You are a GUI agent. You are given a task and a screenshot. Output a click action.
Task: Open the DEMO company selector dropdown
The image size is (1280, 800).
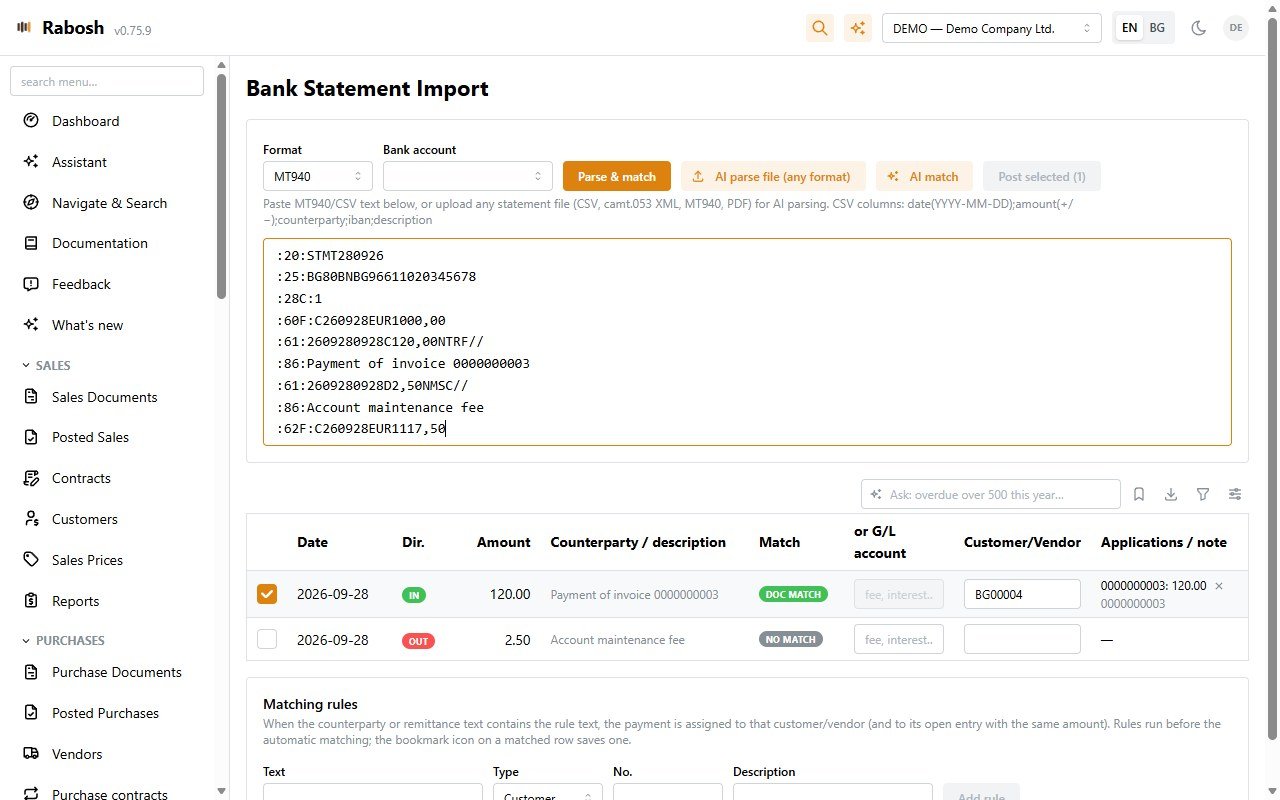coord(991,28)
